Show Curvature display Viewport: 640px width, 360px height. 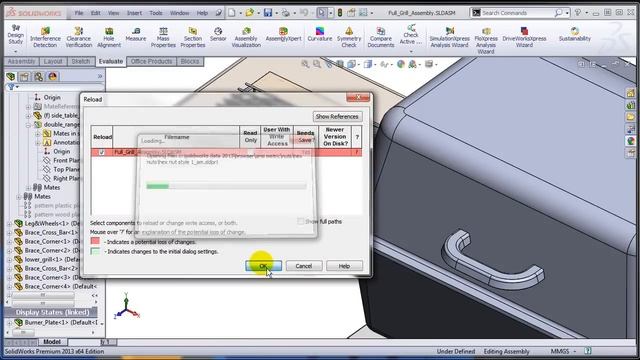click(320, 34)
